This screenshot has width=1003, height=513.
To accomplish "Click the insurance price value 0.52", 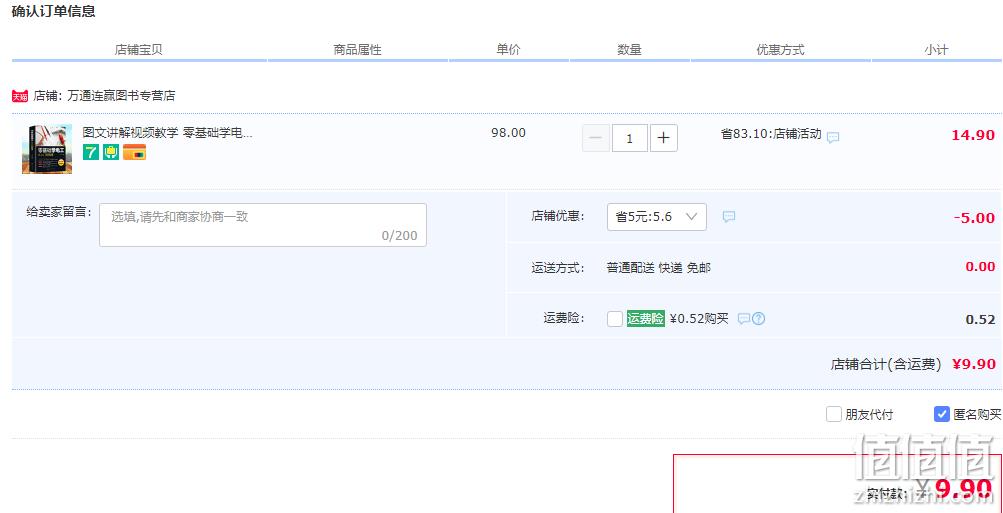I will coord(980,320).
